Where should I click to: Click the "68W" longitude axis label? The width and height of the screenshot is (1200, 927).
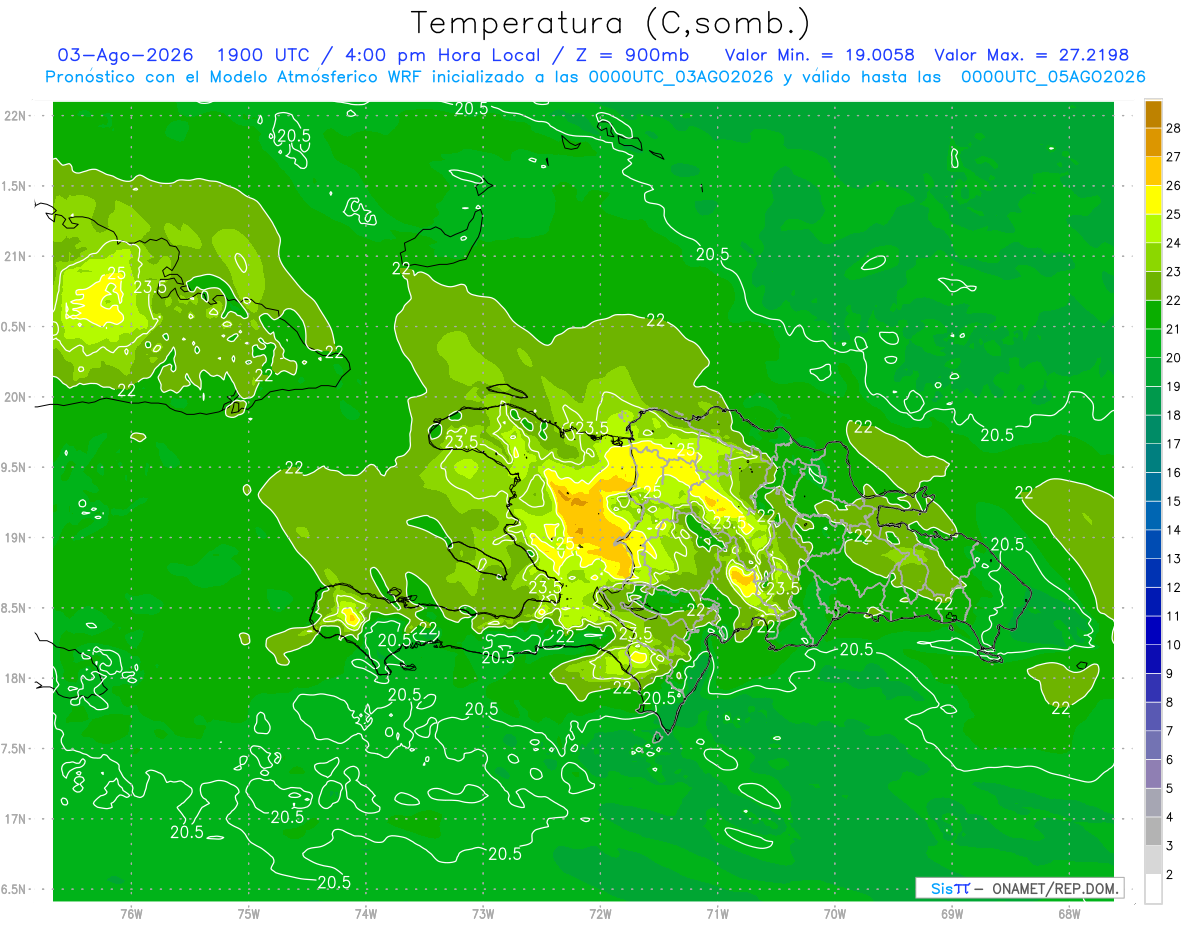coord(1069,914)
